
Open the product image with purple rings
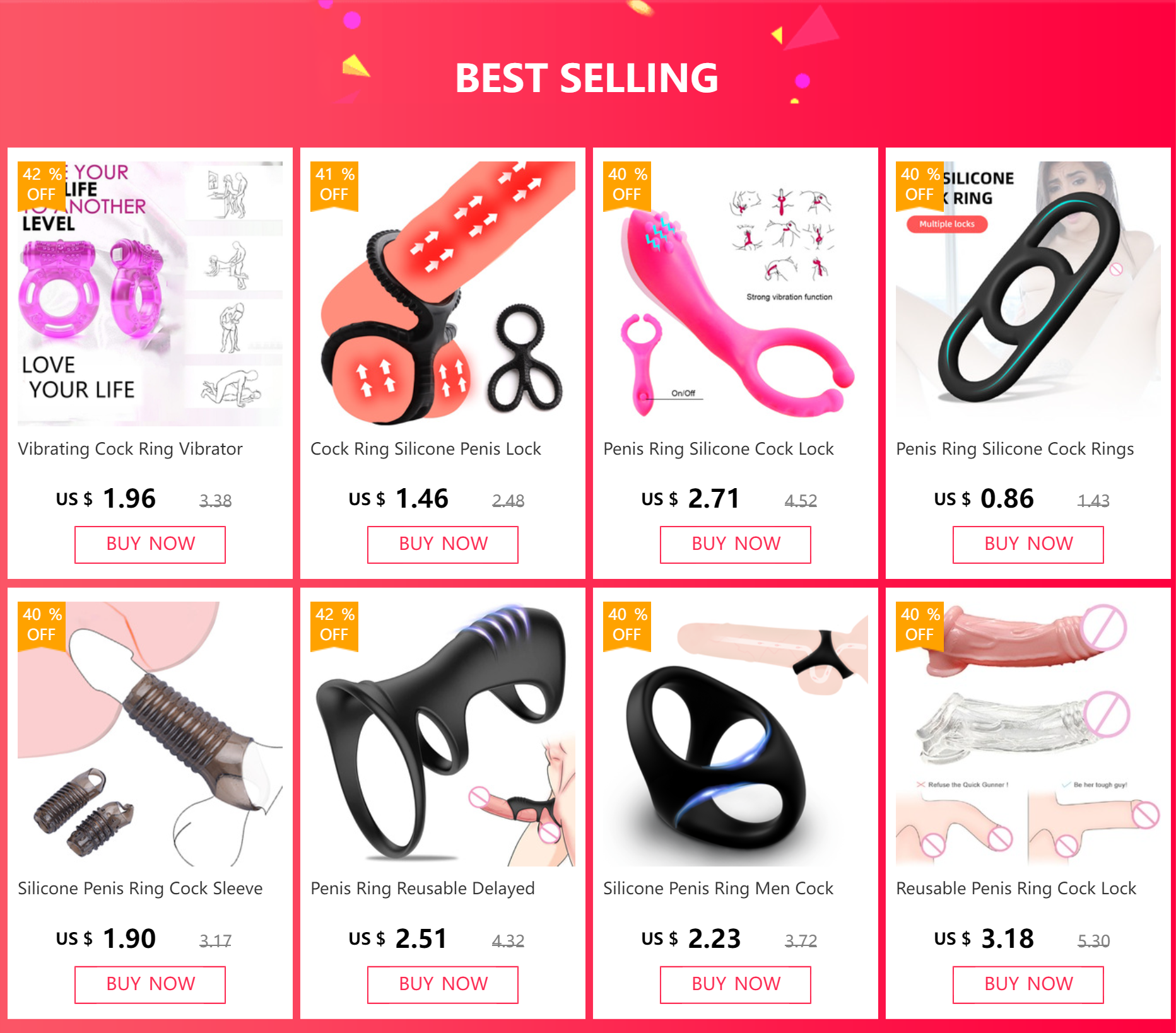(150, 294)
